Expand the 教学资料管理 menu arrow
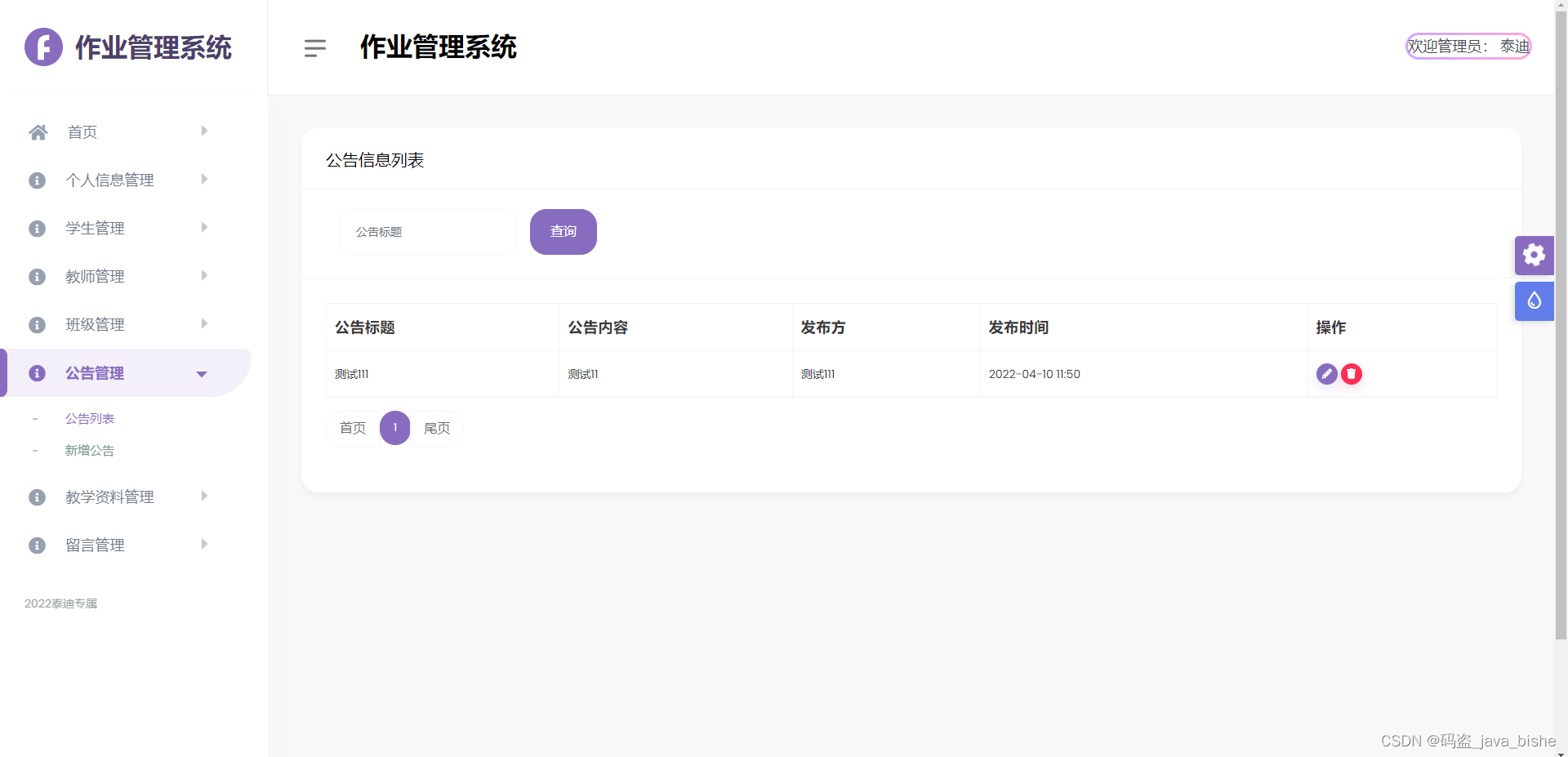Image resolution: width=1568 pixels, height=757 pixels. coord(204,496)
